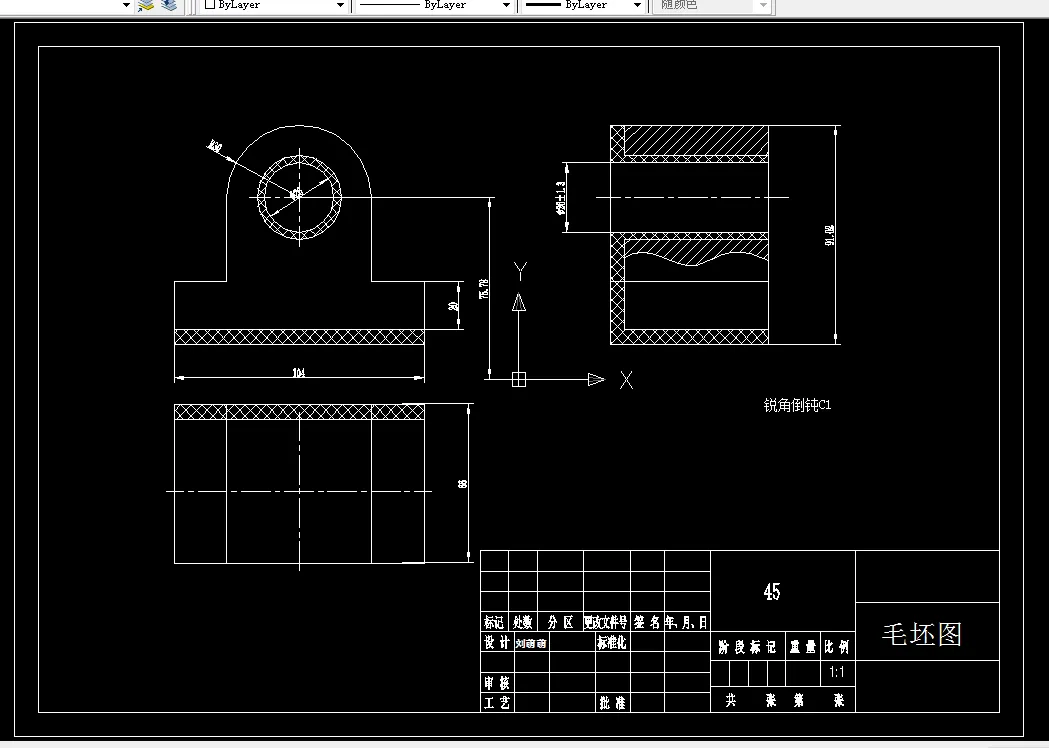Select the 批准 label

[612, 703]
